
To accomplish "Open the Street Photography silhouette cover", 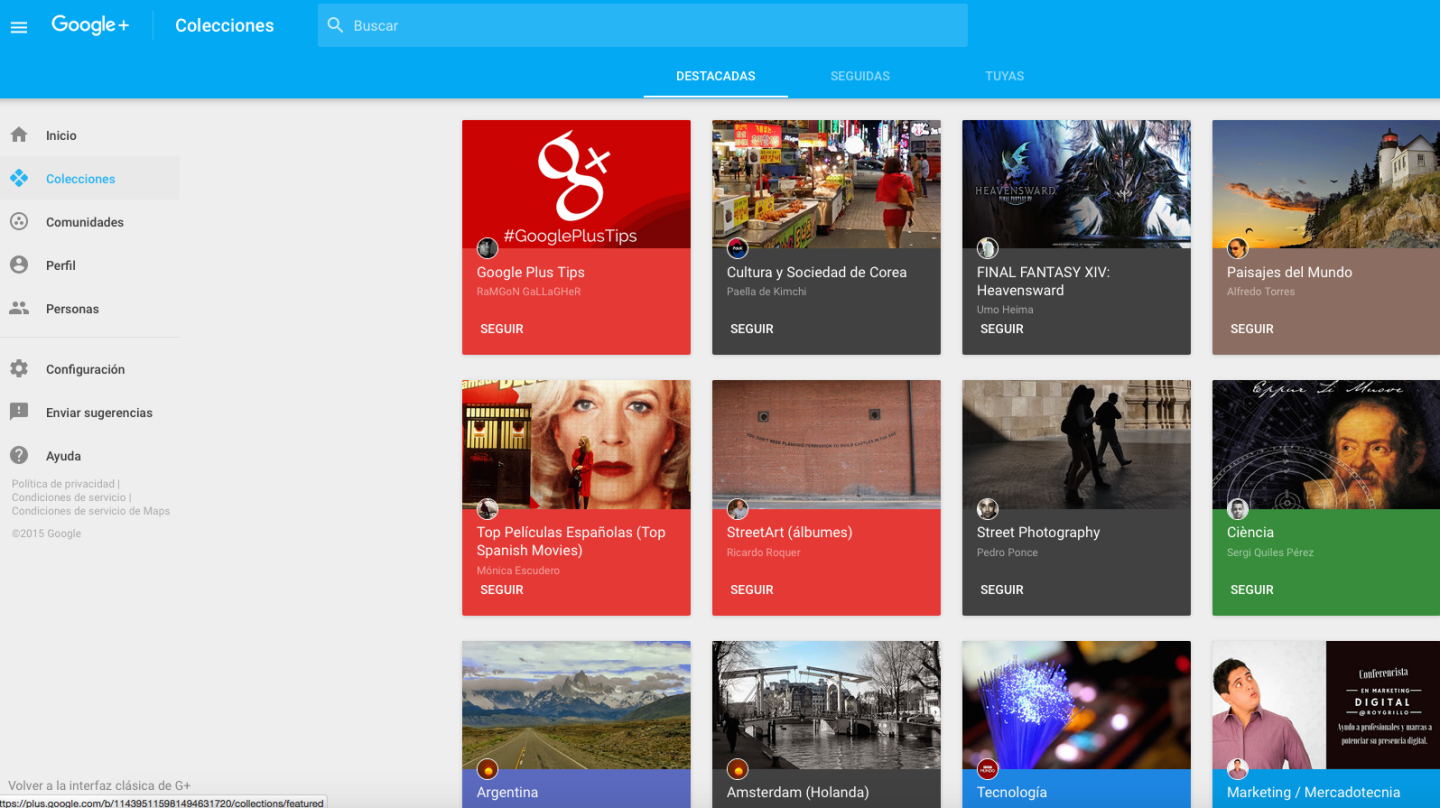I will pos(1076,445).
